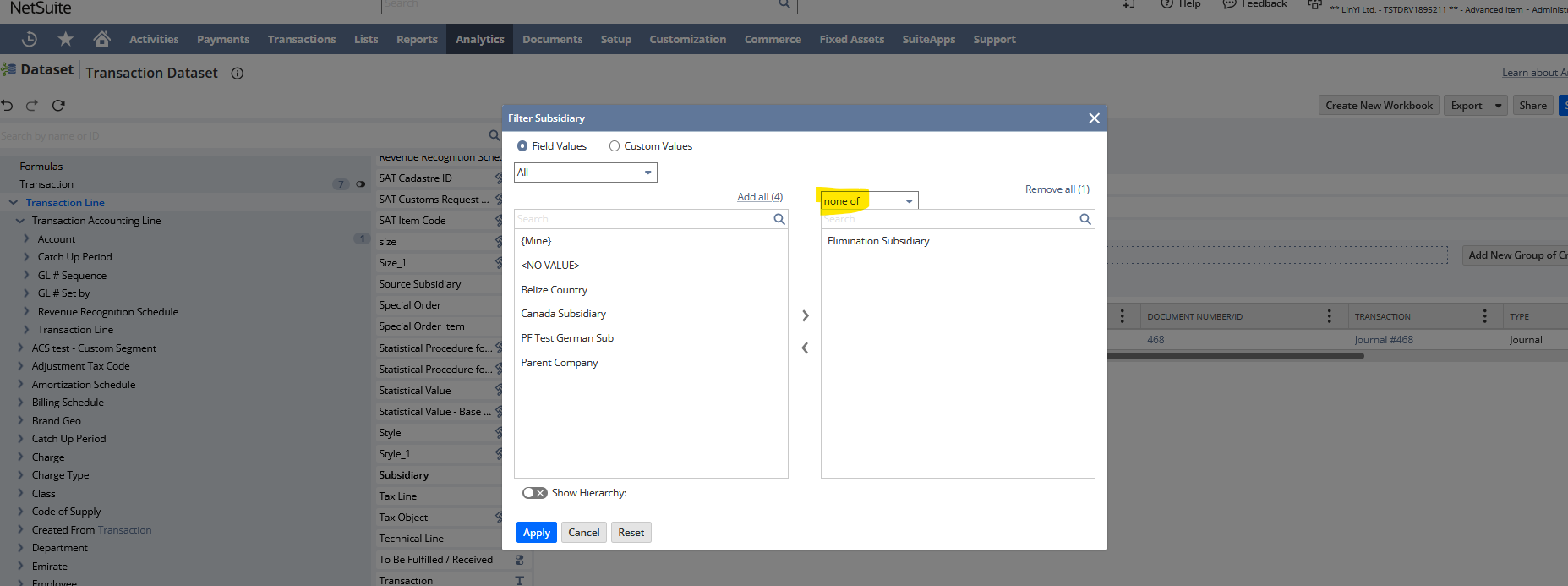
Task: Open the Customization menu
Action: 688,40
